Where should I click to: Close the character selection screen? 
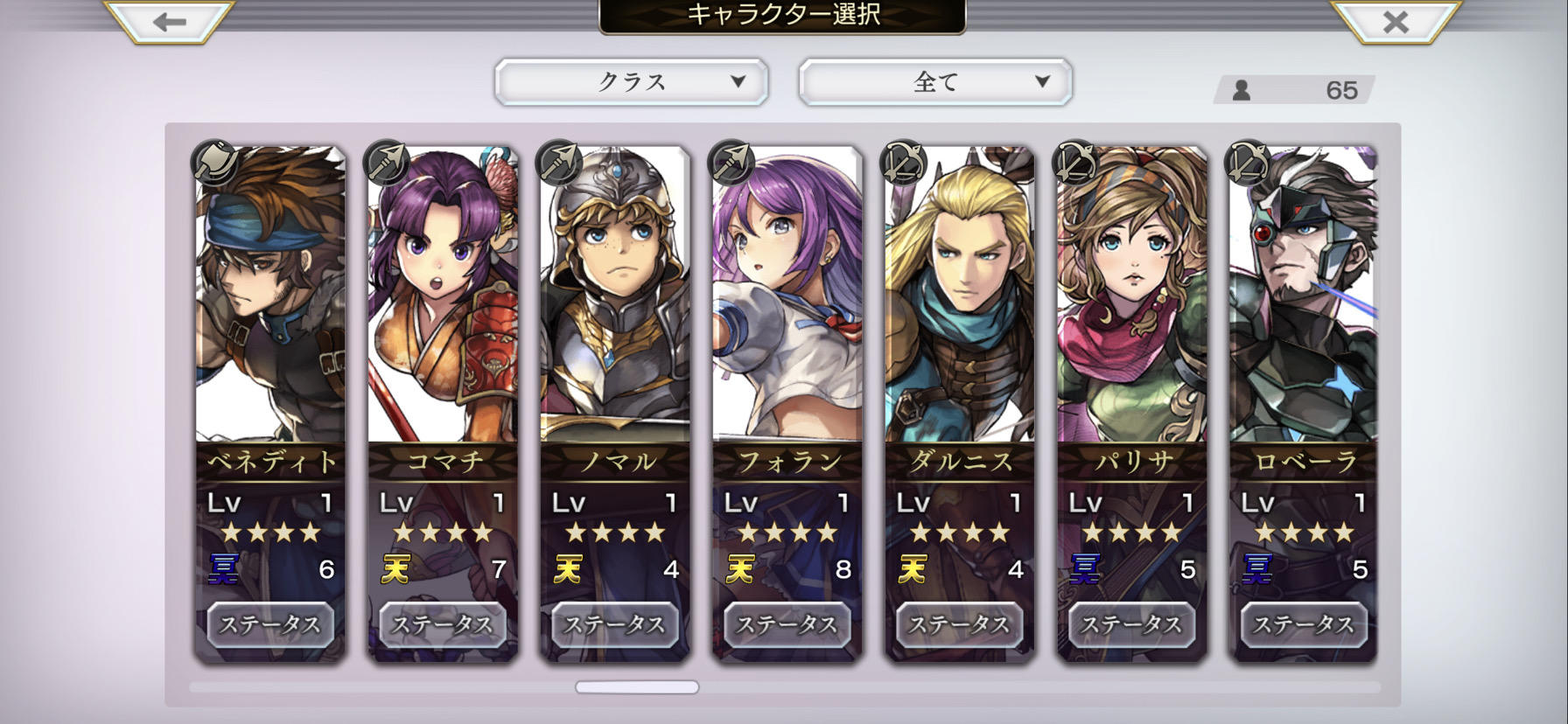click(1396, 21)
